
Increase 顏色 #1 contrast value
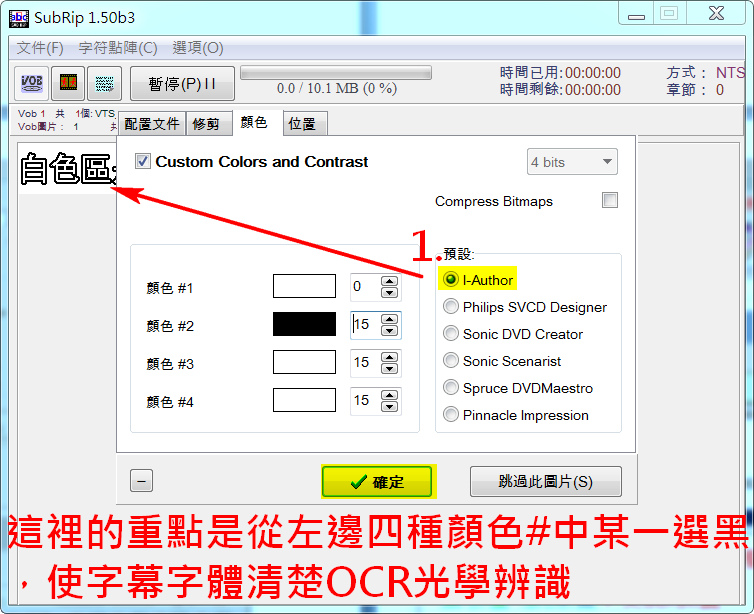(x=390, y=281)
